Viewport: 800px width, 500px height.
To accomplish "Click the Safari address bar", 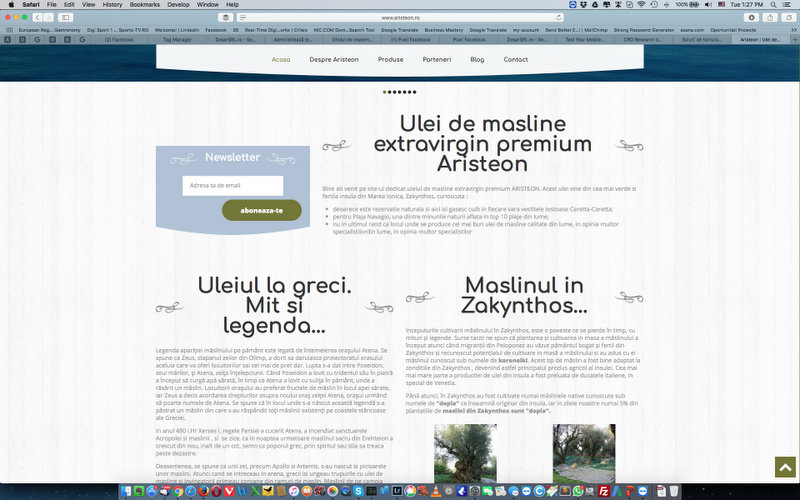I will [400, 17].
